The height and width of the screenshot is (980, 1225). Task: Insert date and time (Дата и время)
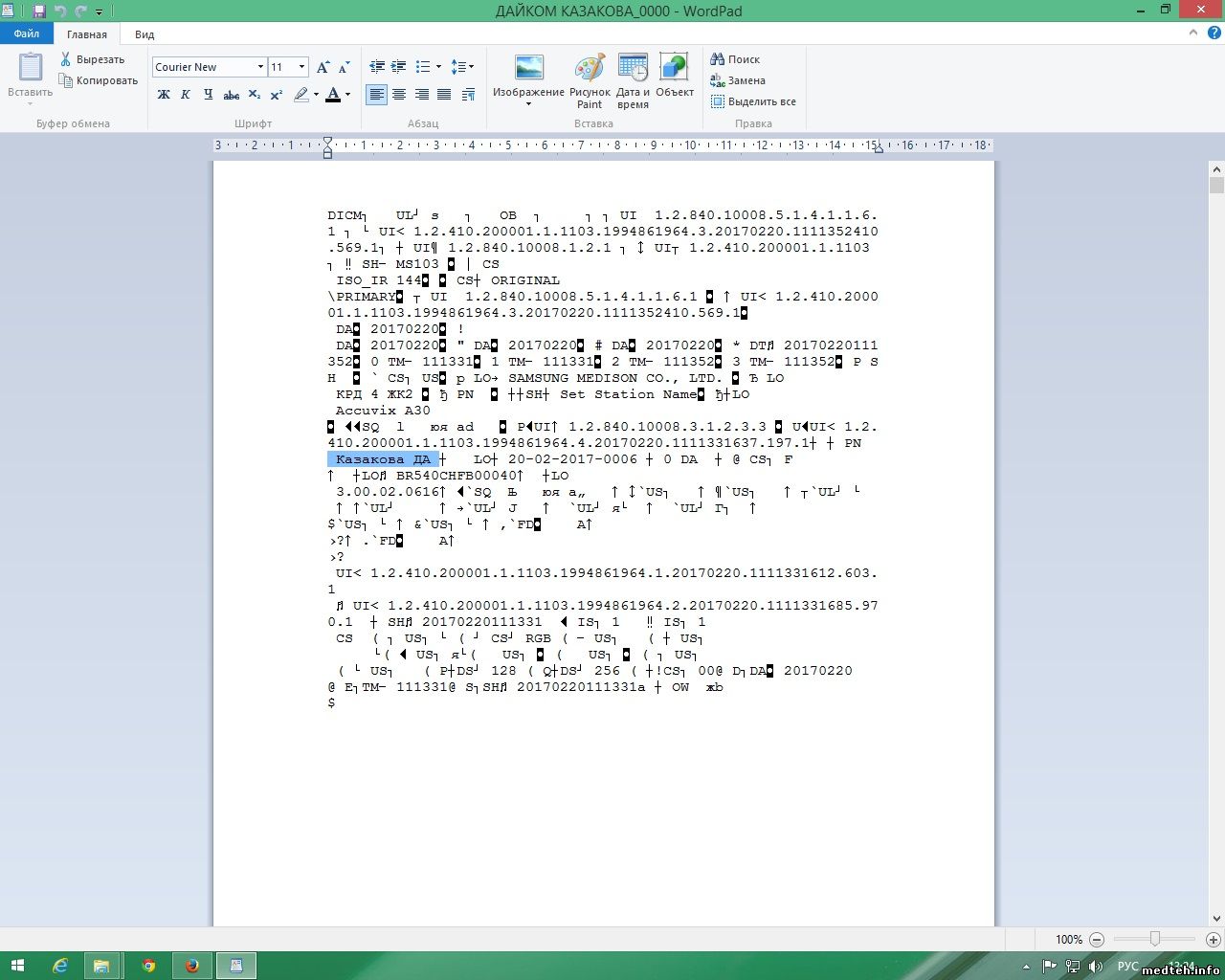[x=633, y=81]
